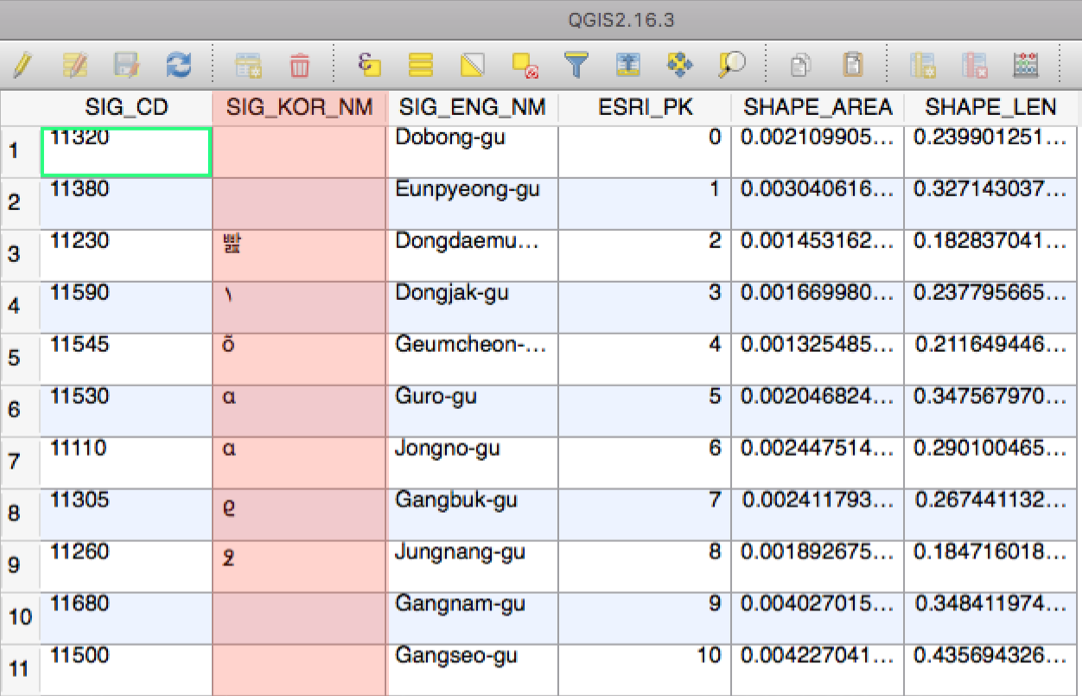Click the SHAPE_LEN column header
This screenshot has height=696, width=1082.
[x=990, y=108]
